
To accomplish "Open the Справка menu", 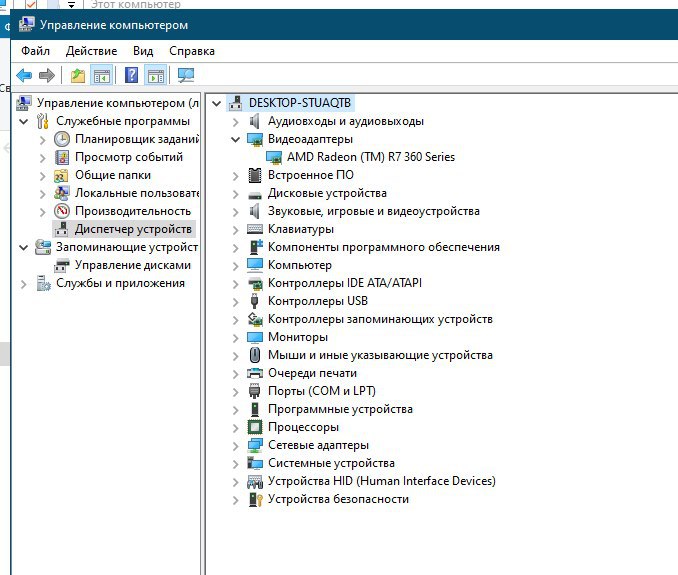I will coord(192,51).
